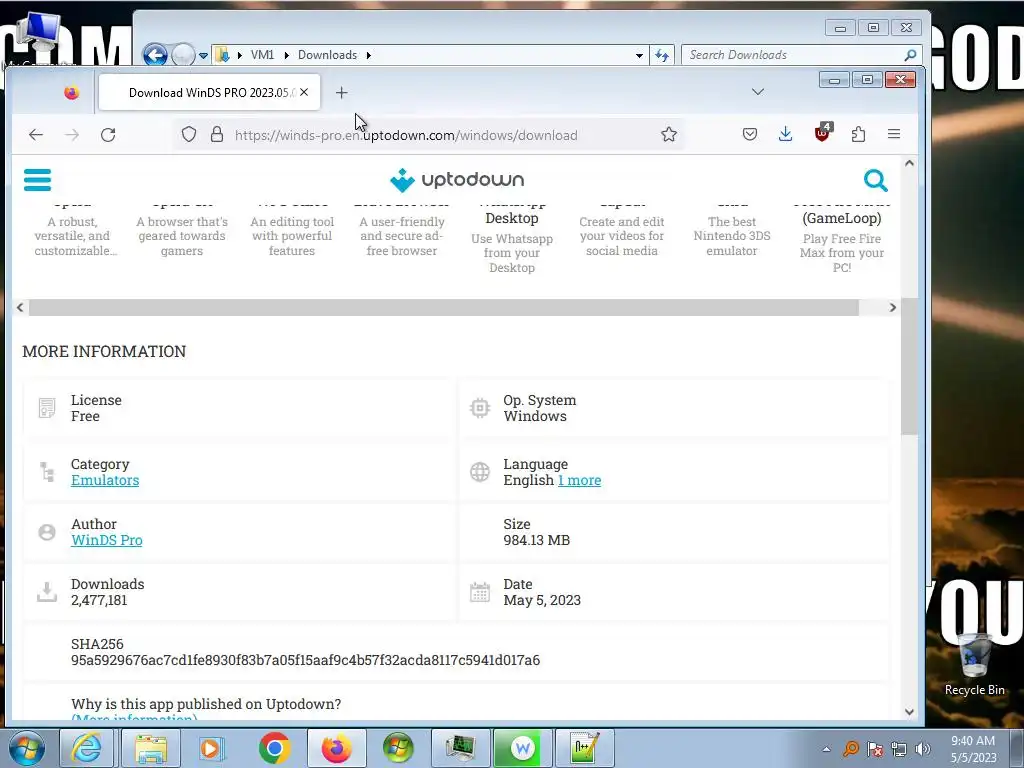Open 'The best Nintendo 3DS emulator' card
1024x768 pixels.
pyautogui.click(x=732, y=236)
